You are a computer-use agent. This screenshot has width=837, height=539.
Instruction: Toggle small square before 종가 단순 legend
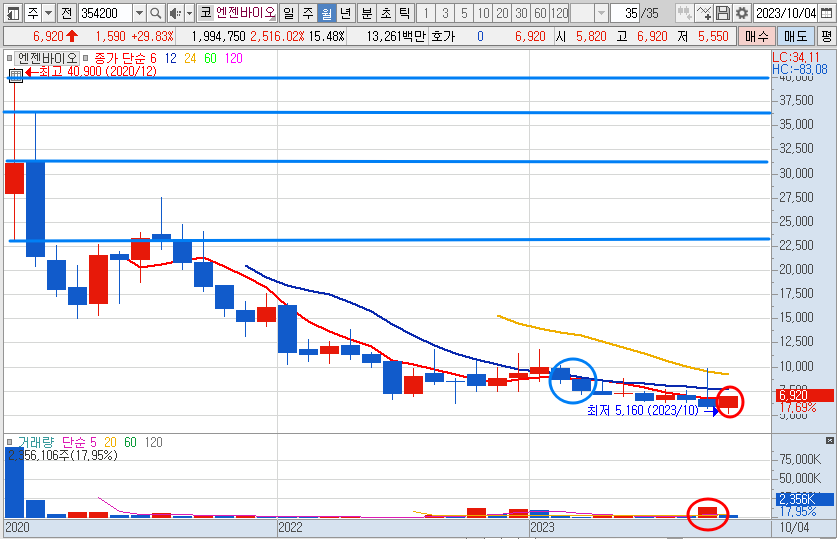click(x=85, y=58)
